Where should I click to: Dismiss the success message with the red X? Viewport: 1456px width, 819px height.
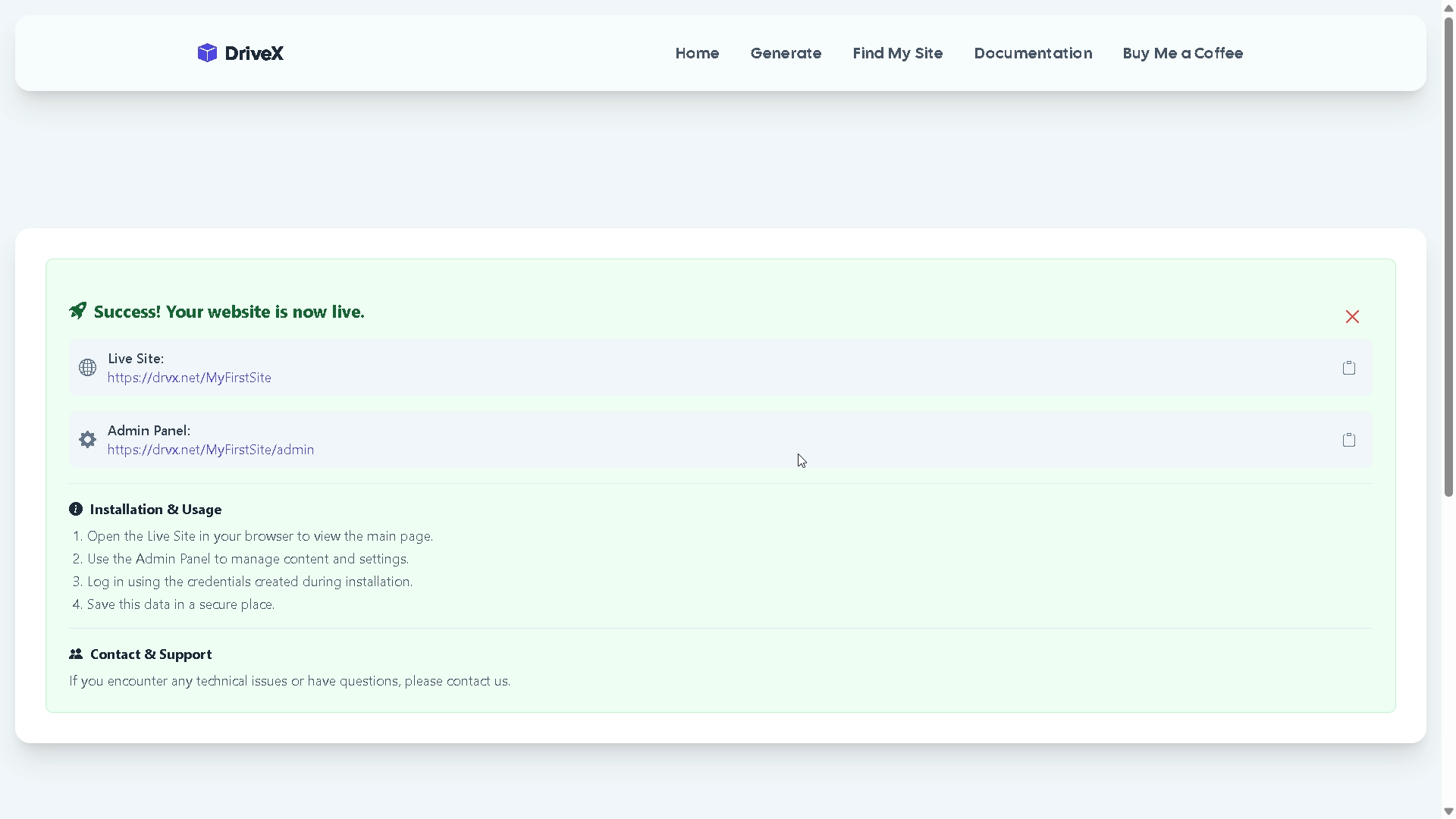point(1352,317)
